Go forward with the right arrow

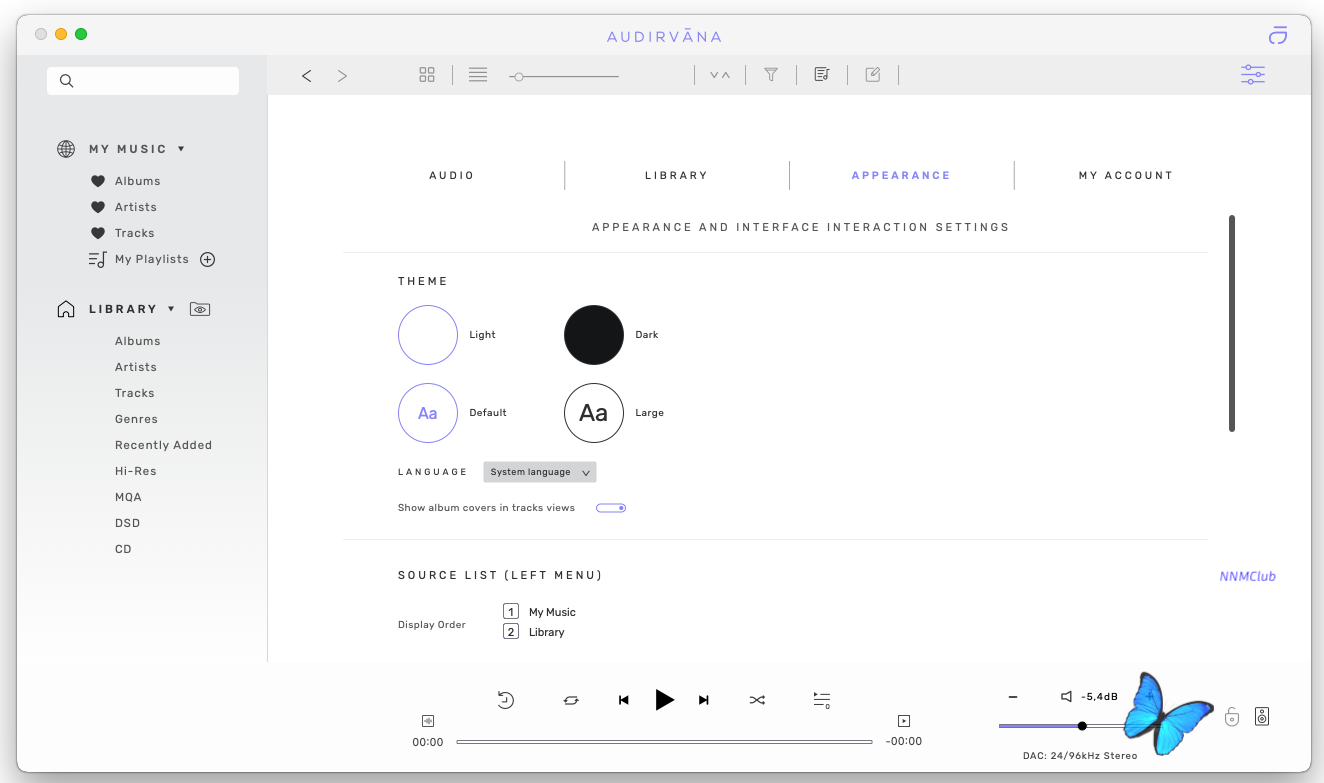point(342,75)
